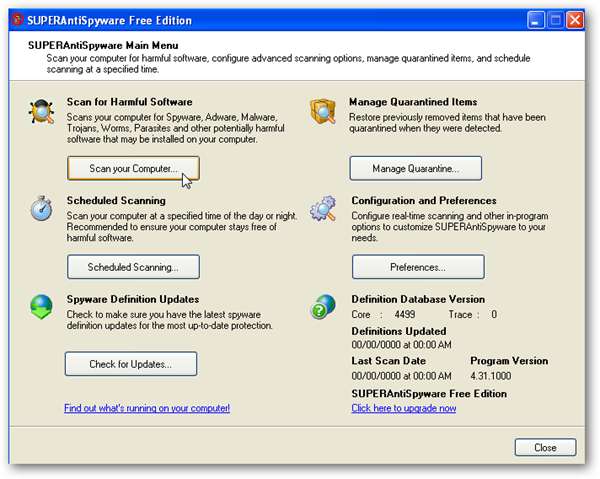Follow the 'Click here to upgrade now' link
This screenshot has height=479, width=600.
(404, 408)
